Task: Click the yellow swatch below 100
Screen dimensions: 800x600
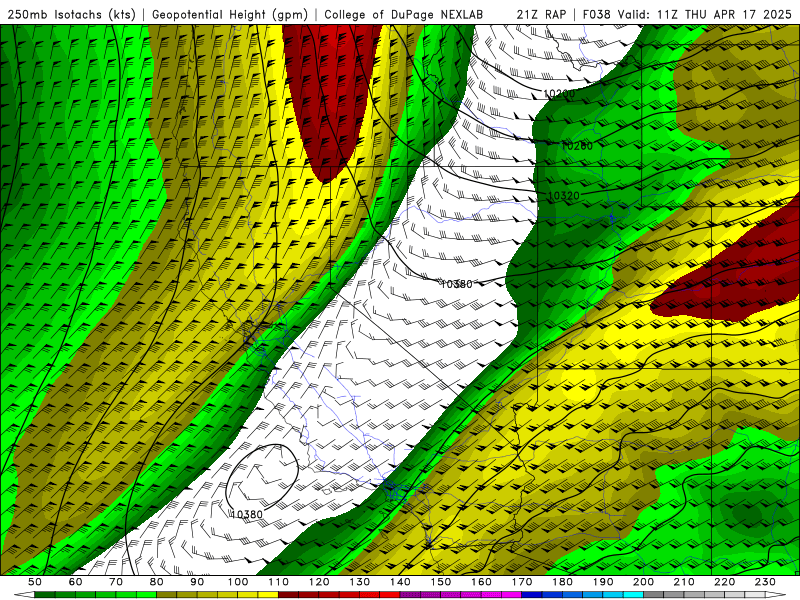Action: pos(248,595)
